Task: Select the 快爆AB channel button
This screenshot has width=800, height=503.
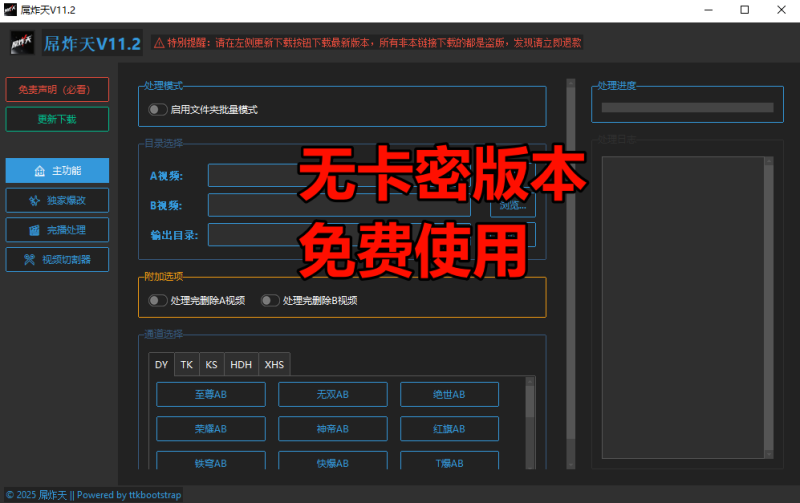Action: click(333, 460)
